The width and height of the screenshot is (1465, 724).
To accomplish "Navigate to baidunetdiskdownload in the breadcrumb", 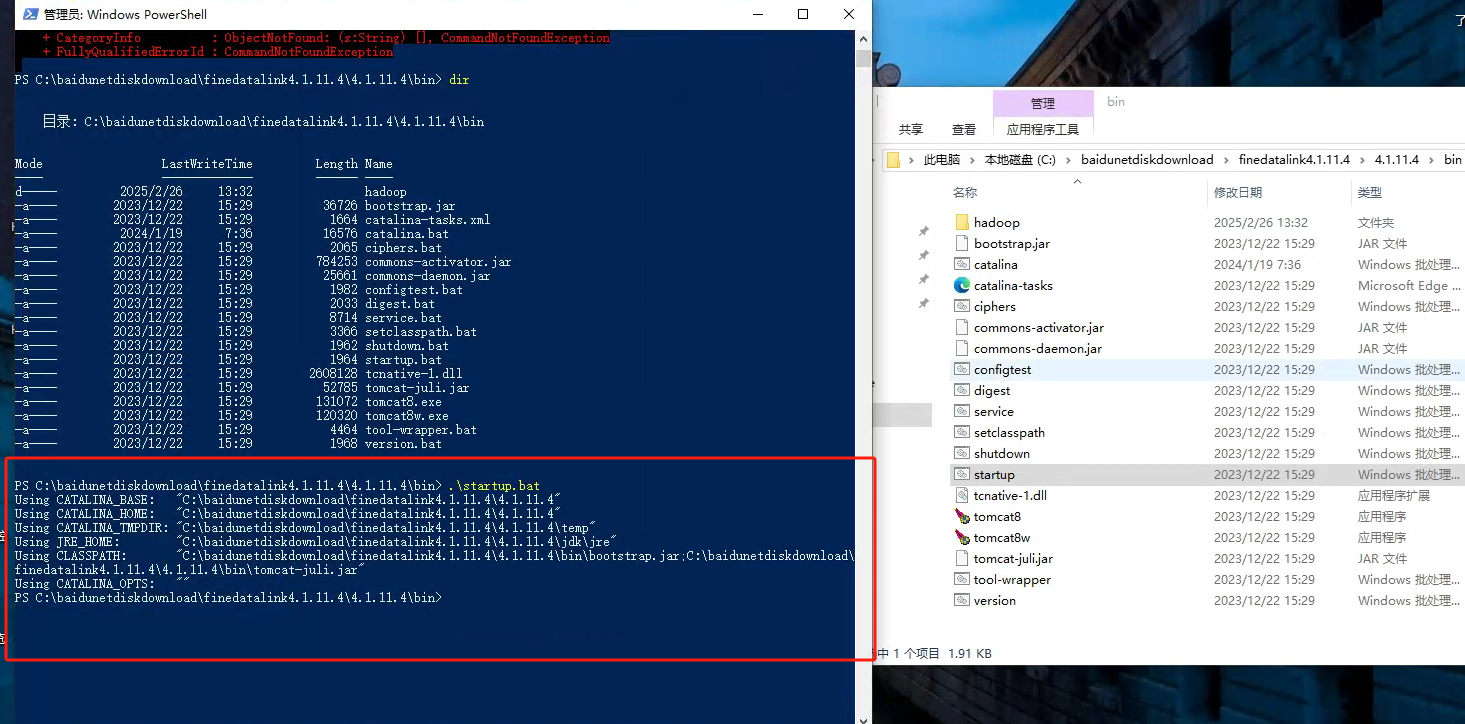I will point(1147,159).
